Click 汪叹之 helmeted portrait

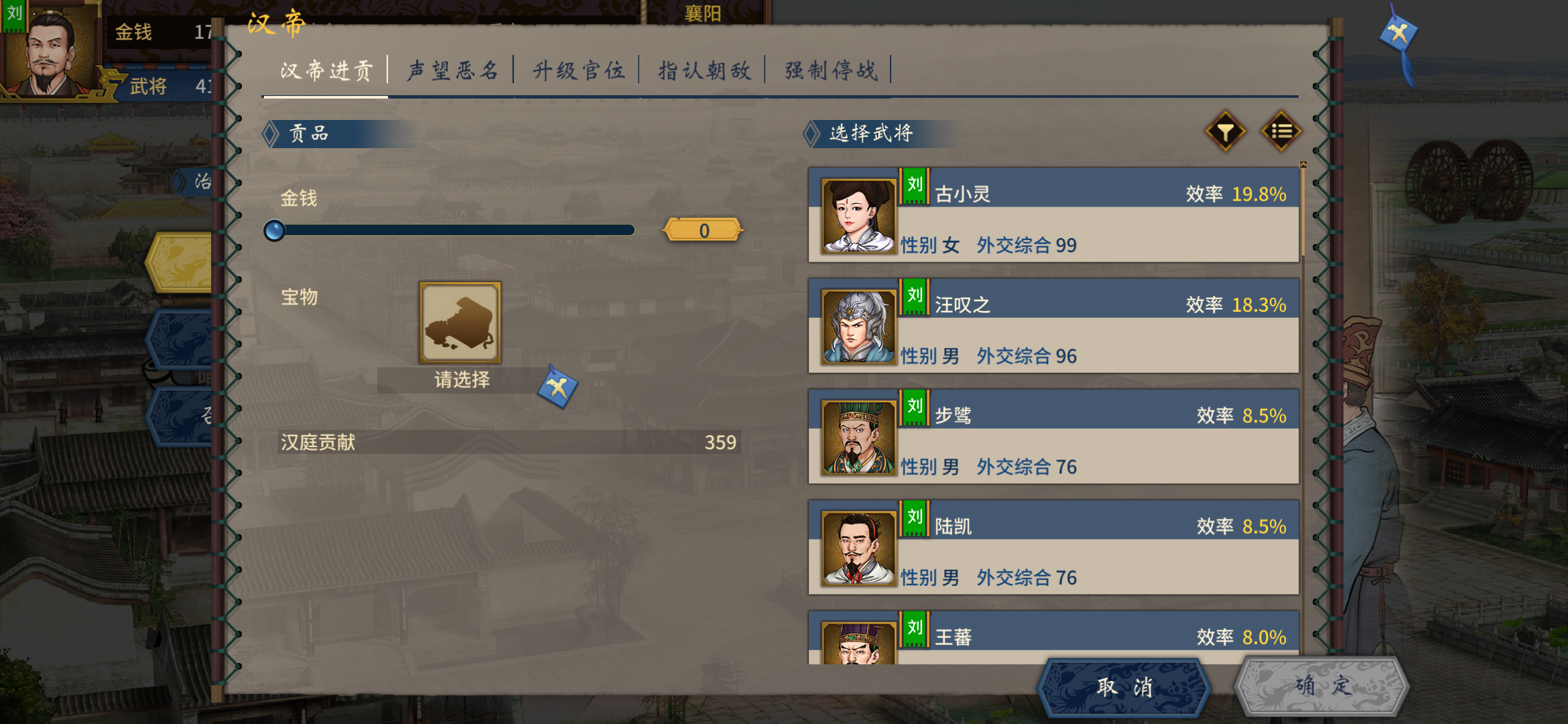coord(858,326)
